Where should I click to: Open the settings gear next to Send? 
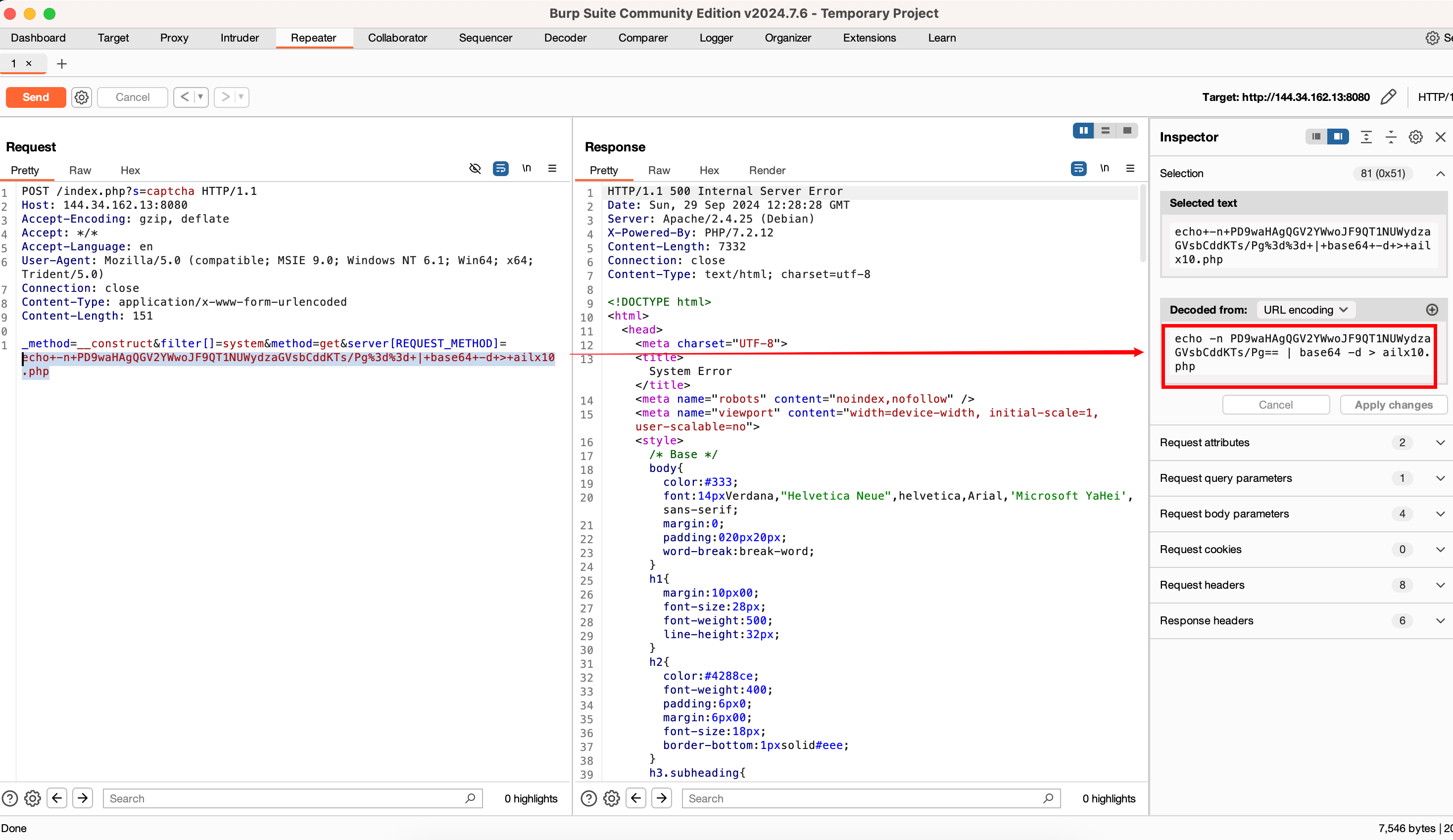pyautogui.click(x=81, y=97)
